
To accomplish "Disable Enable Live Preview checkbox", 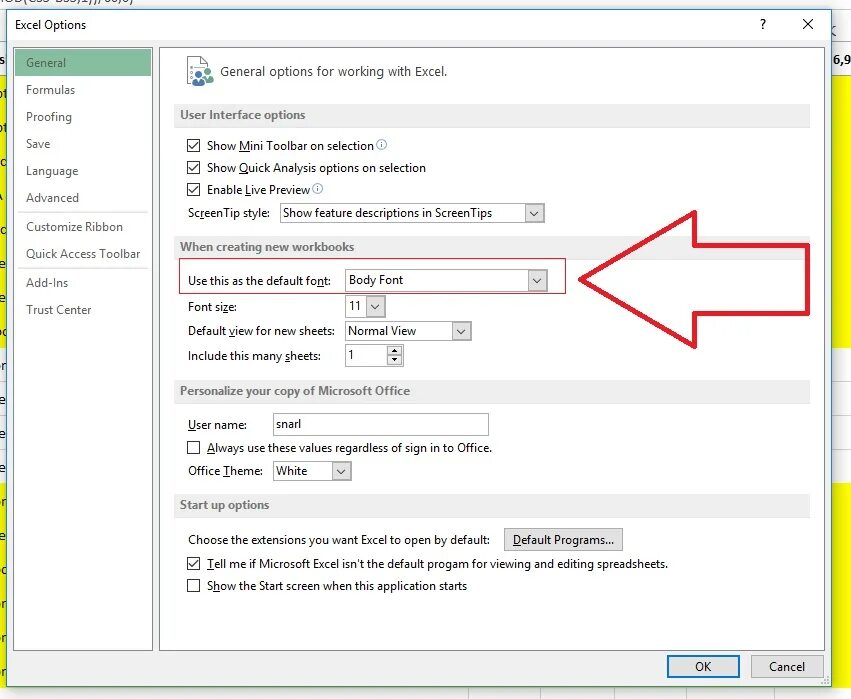I will point(193,189).
